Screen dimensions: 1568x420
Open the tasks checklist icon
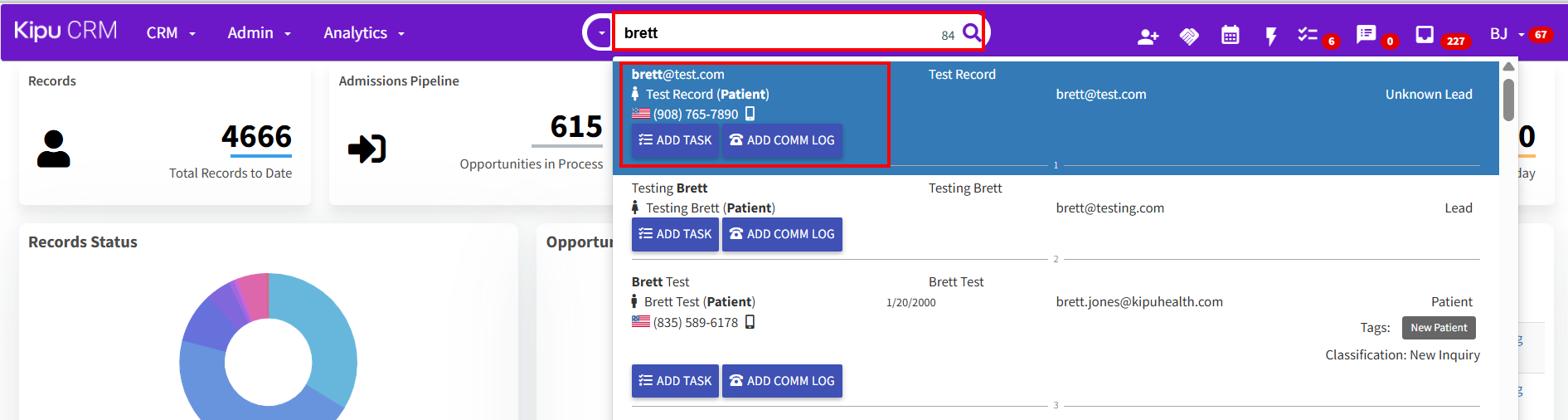(x=1308, y=35)
